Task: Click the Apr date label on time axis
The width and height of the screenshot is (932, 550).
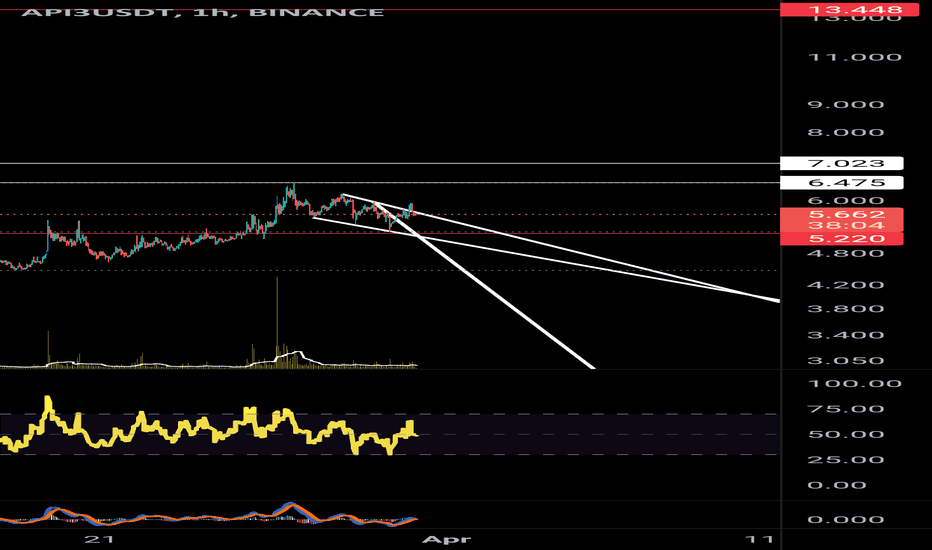Action: click(x=446, y=539)
